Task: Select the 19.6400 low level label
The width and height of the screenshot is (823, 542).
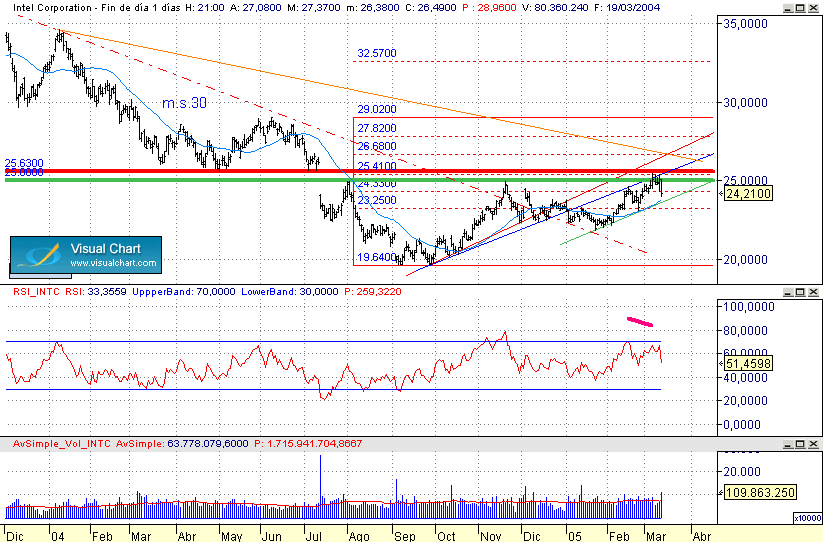Action: point(377,257)
